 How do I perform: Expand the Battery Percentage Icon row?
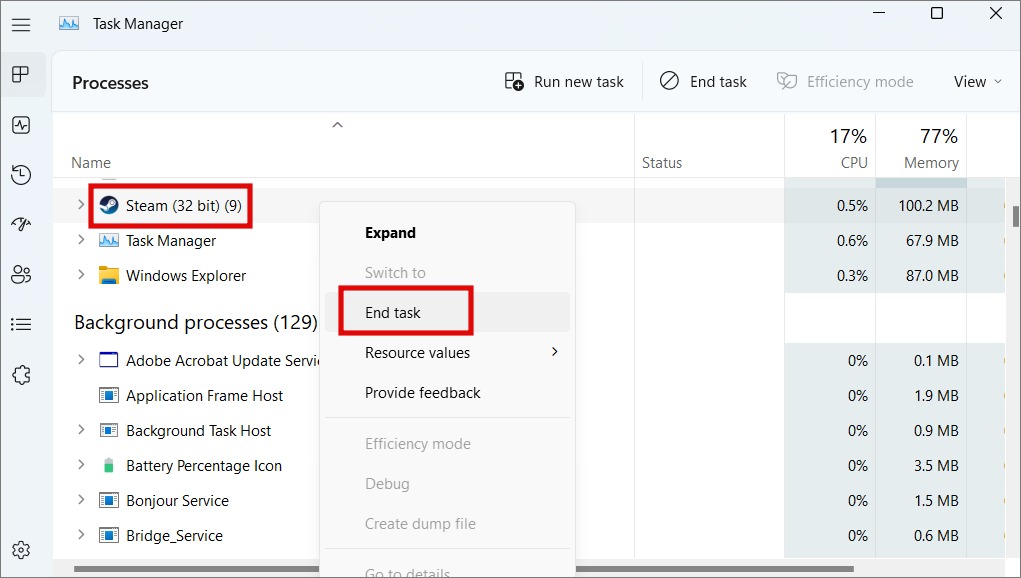81,465
